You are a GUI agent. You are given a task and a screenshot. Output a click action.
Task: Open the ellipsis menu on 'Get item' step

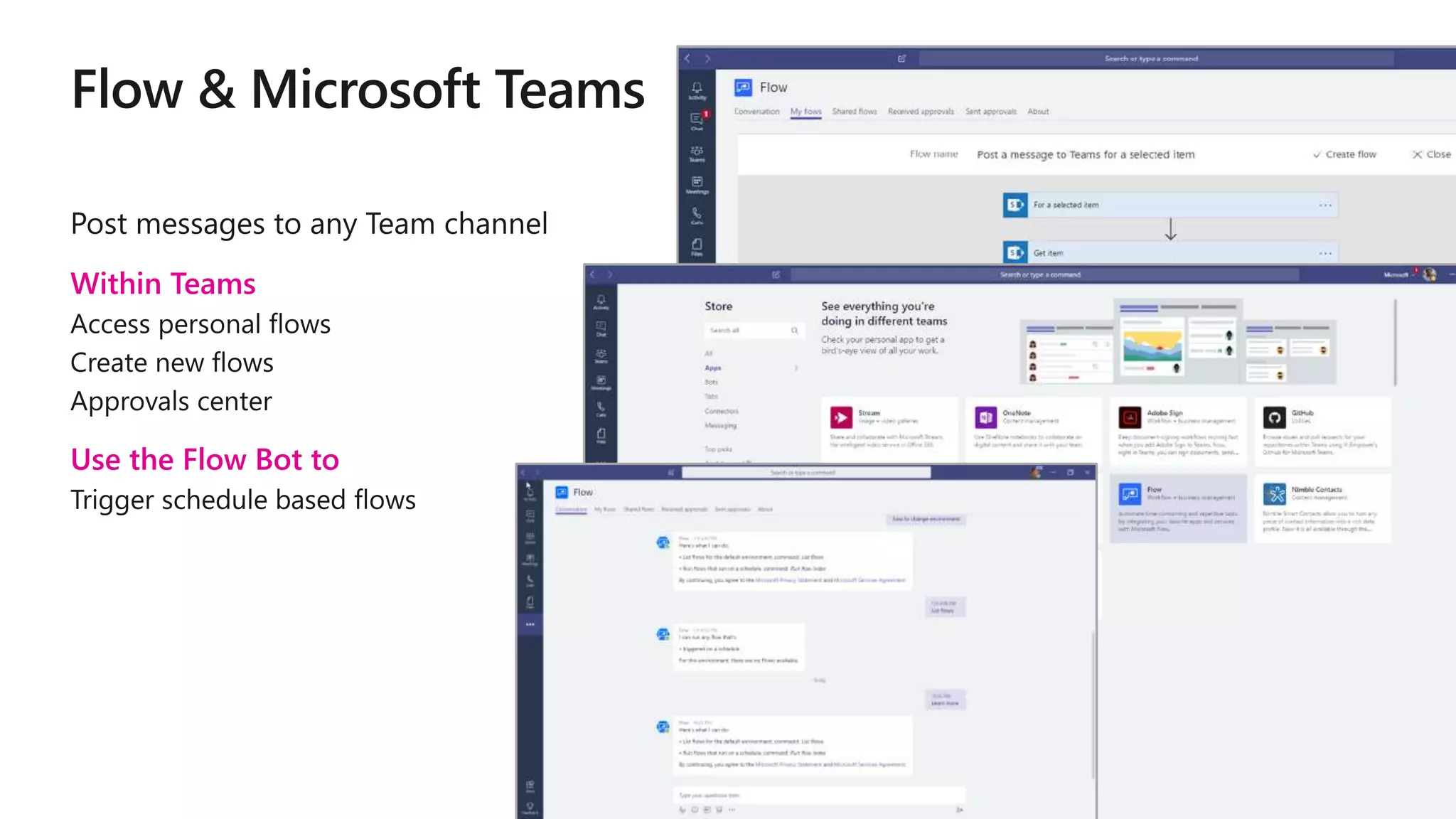pyautogui.click(x=1325, y=253)
